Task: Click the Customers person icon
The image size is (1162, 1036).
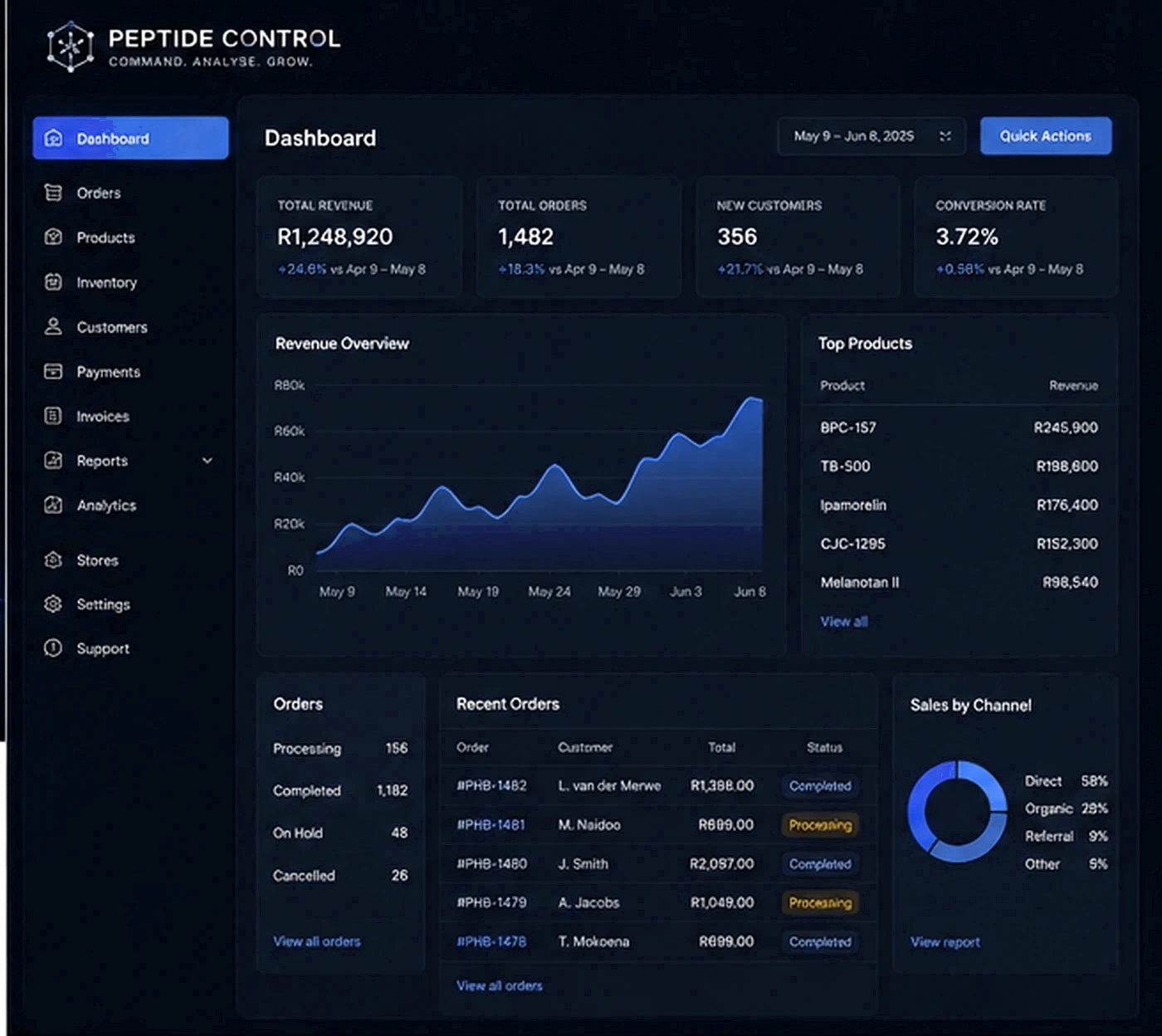Action: pyautogui.click(x=53, y=326)
